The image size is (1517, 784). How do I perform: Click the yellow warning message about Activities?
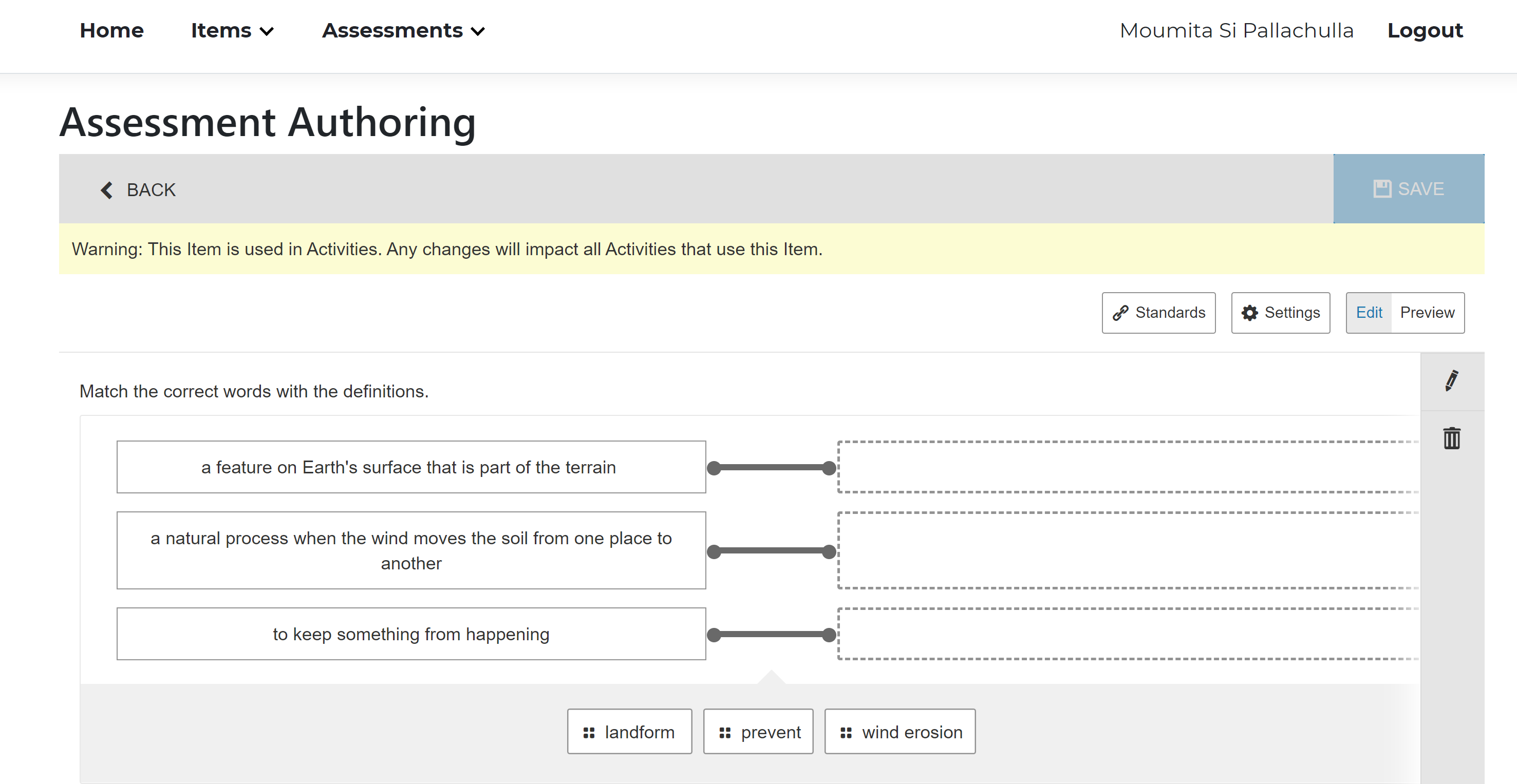click(x=772, y=249)
